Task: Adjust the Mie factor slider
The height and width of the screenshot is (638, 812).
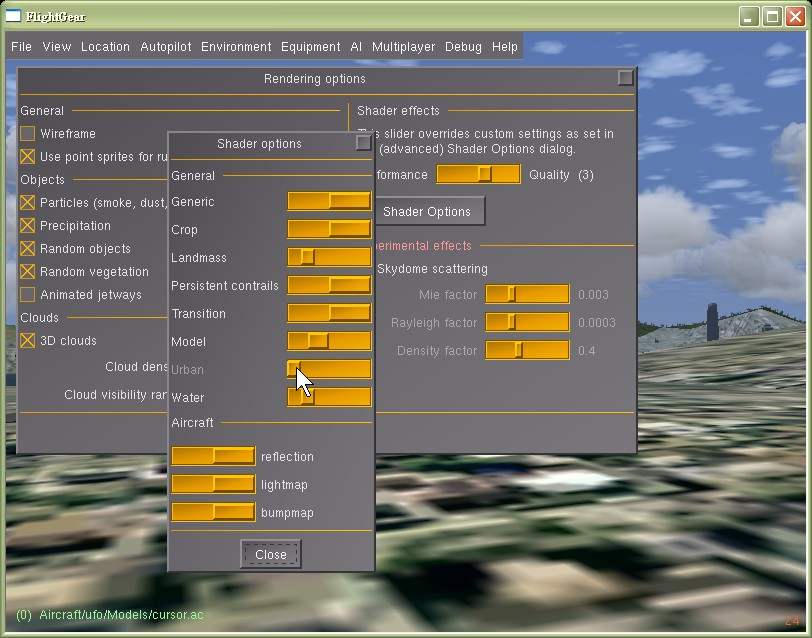Action: pyautogui.click(x=527, y=294)
